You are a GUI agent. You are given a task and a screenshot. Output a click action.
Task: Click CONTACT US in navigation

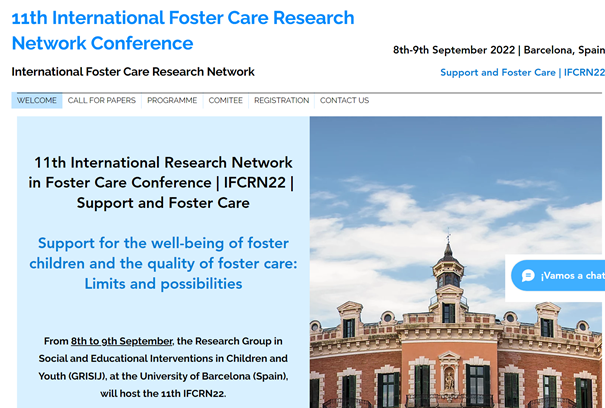point(345,100)
